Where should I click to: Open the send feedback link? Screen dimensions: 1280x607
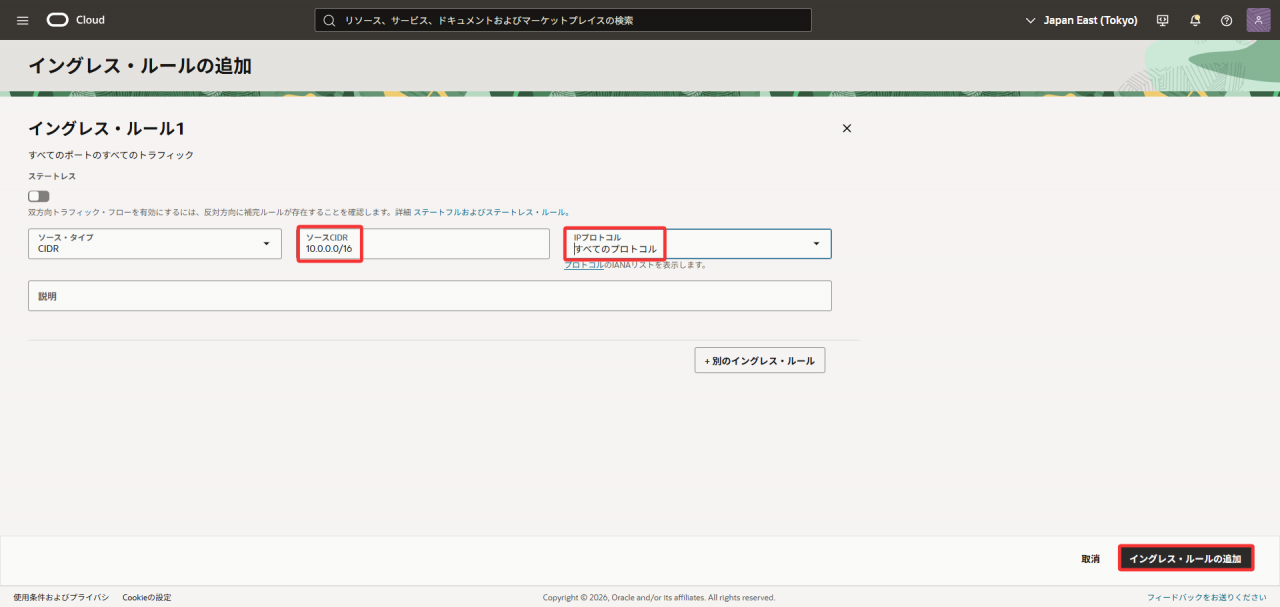pyautogui.click(x=1207, y=597)
